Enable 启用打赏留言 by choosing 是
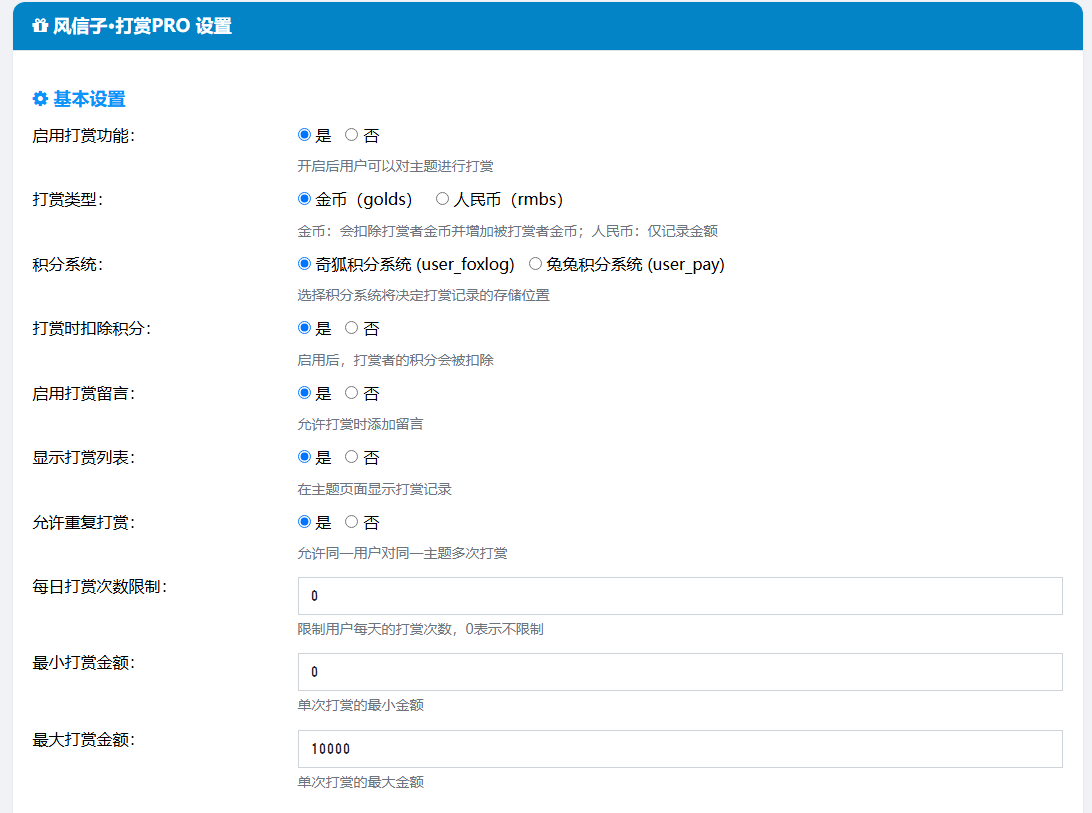 pos(305,393)
